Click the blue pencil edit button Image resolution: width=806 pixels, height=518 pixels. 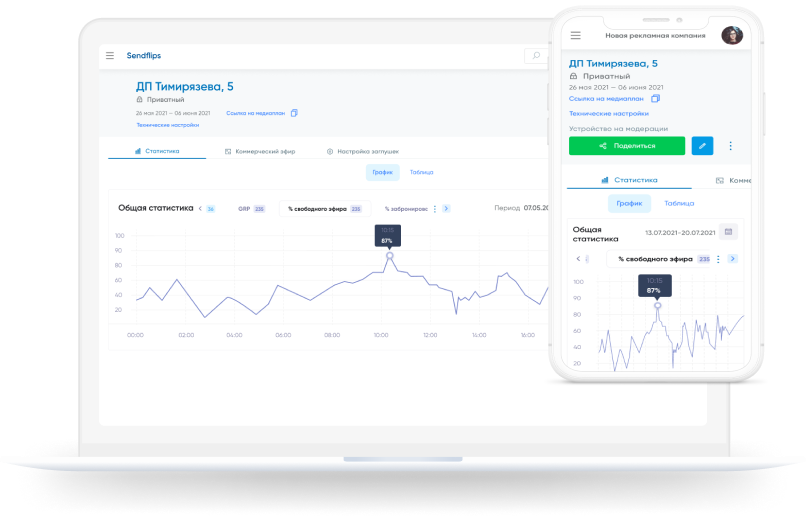point(703,146)
